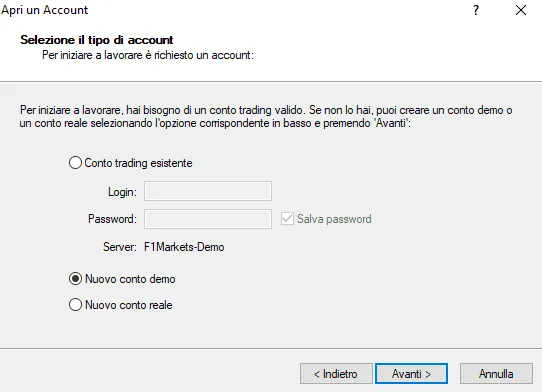Click the 'Login:' field label
The image size is (542, 392).
[x=122, y=192]
